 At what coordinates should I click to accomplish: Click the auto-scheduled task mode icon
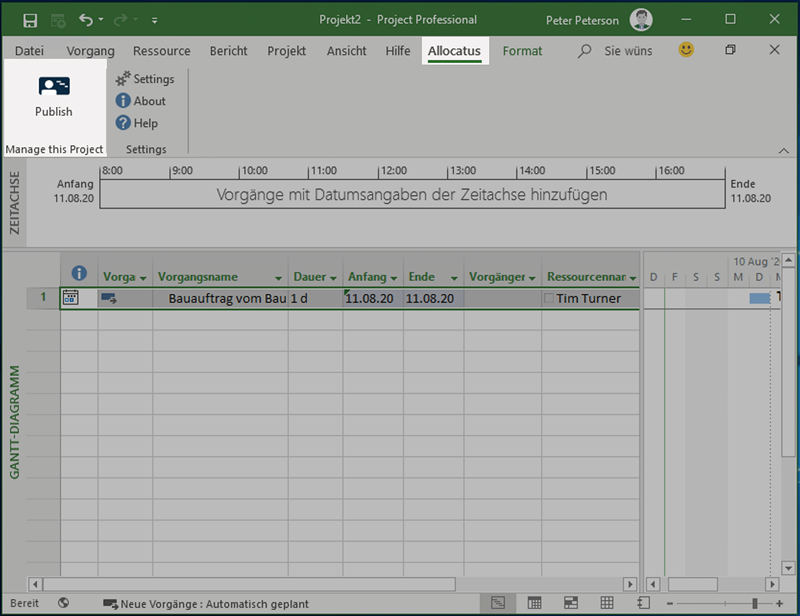point(109,298)
